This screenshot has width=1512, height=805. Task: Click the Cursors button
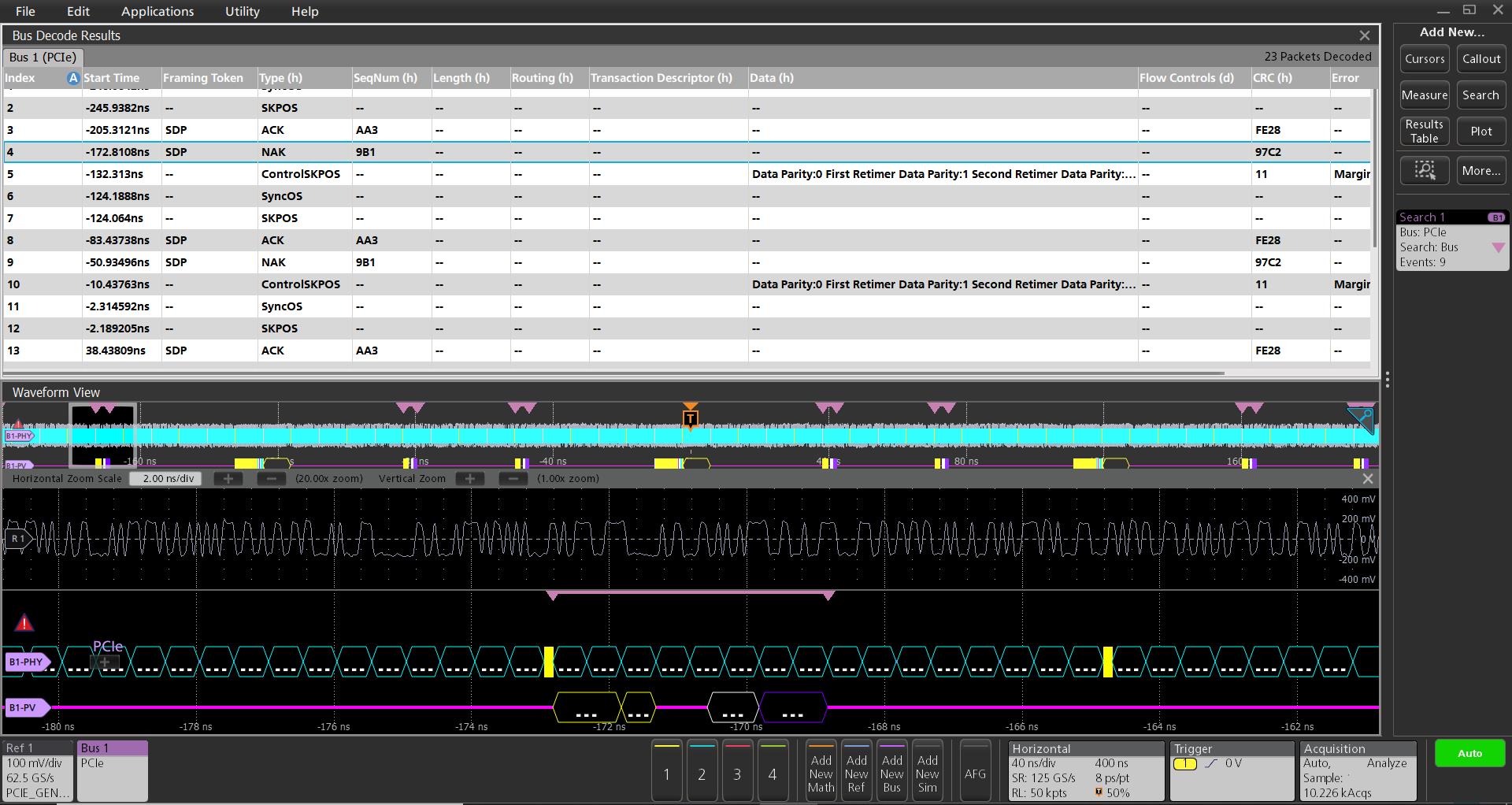pyautogui.click(x=1425, y=59)
